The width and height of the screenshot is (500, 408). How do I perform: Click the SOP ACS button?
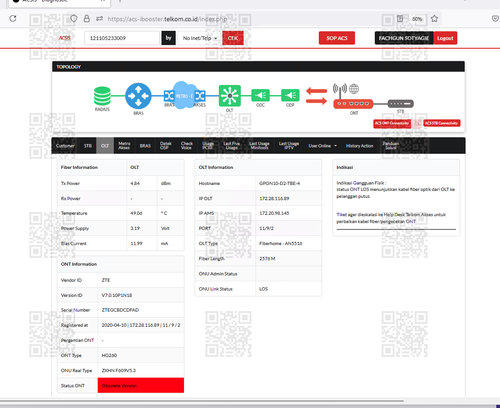click(337, 38)
